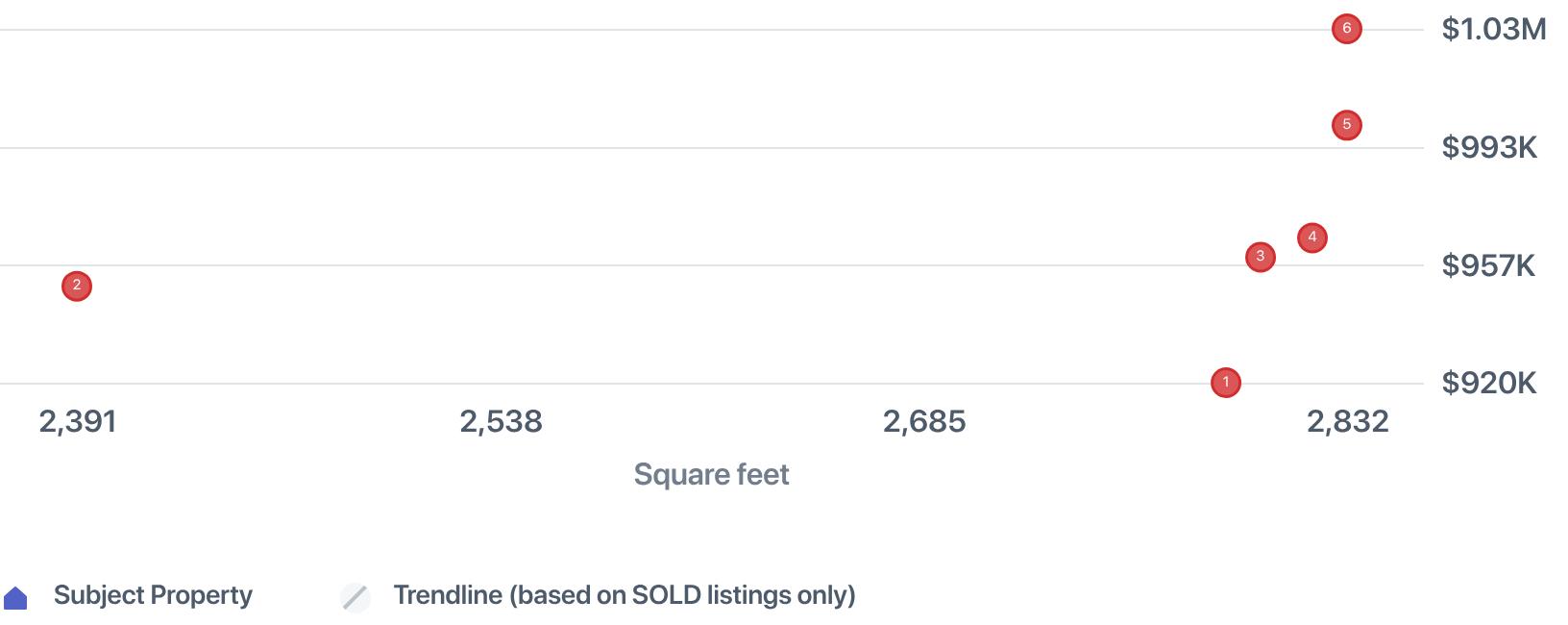Select the 2,538 square feet tick label
This screenshot has width=1568, height=625.
pyautogui.click(x=501, y=421)
